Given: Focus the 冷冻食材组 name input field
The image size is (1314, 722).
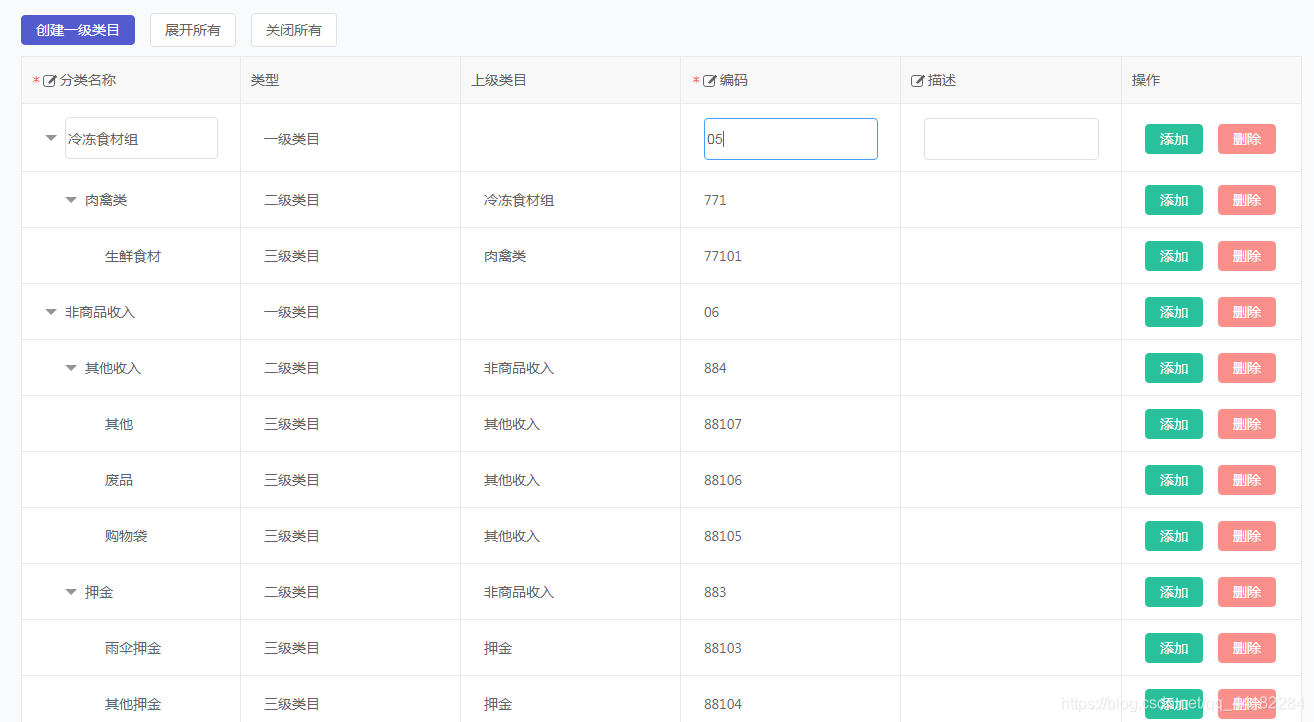Looking at the screenshot, I should (141, 138).
